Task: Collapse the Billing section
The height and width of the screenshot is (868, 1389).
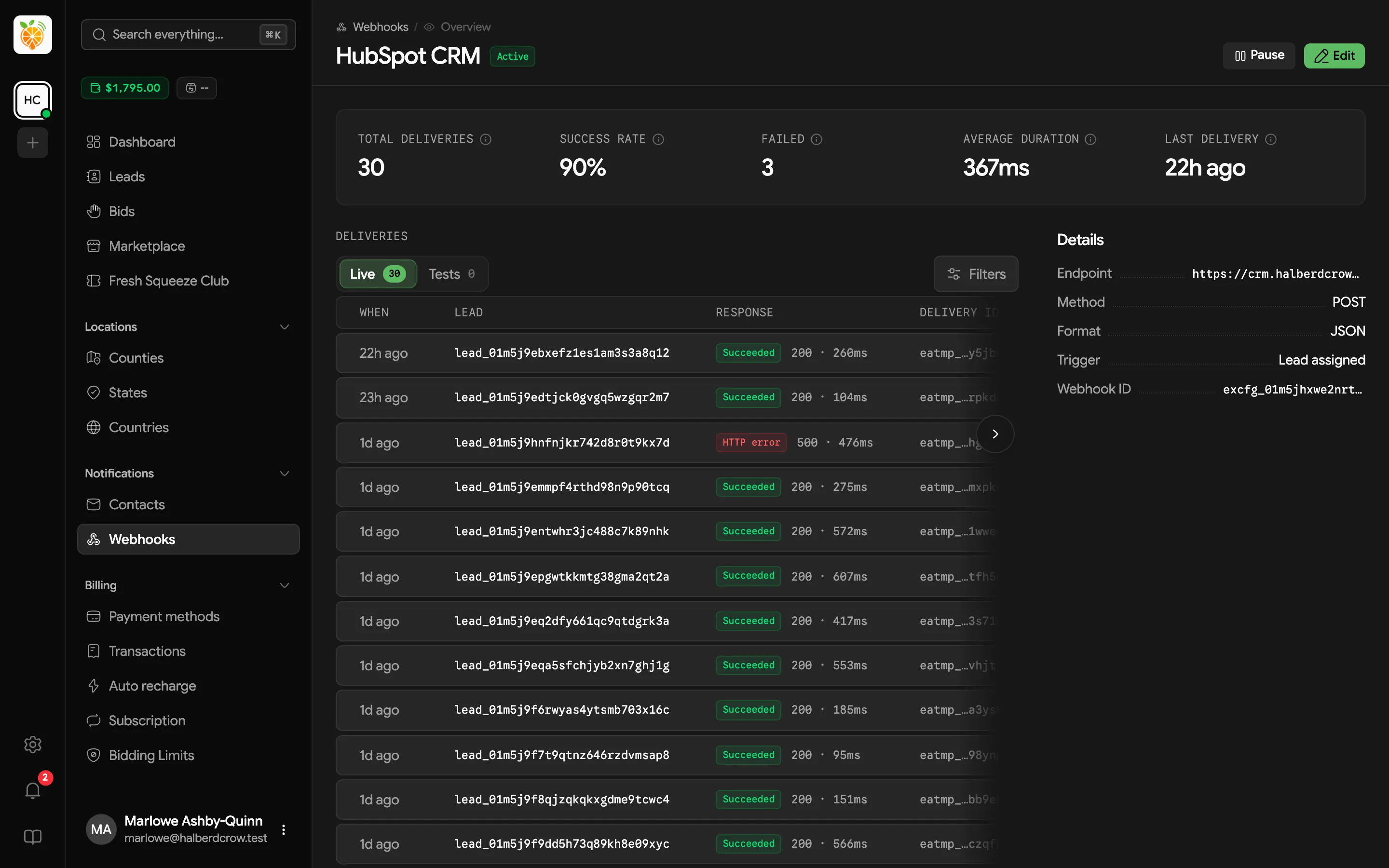Action: click(284, 585)
